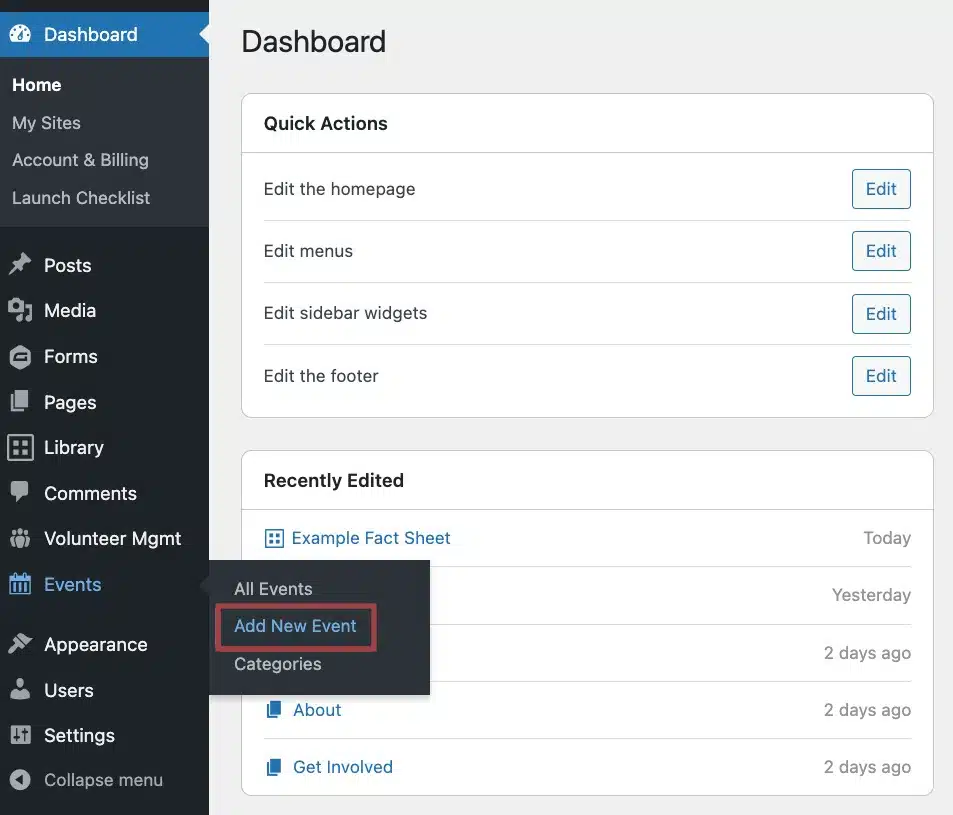Click the Comments speech bubble icon
The width and height of the screenshot is (953, 815).
coord(20,493)
